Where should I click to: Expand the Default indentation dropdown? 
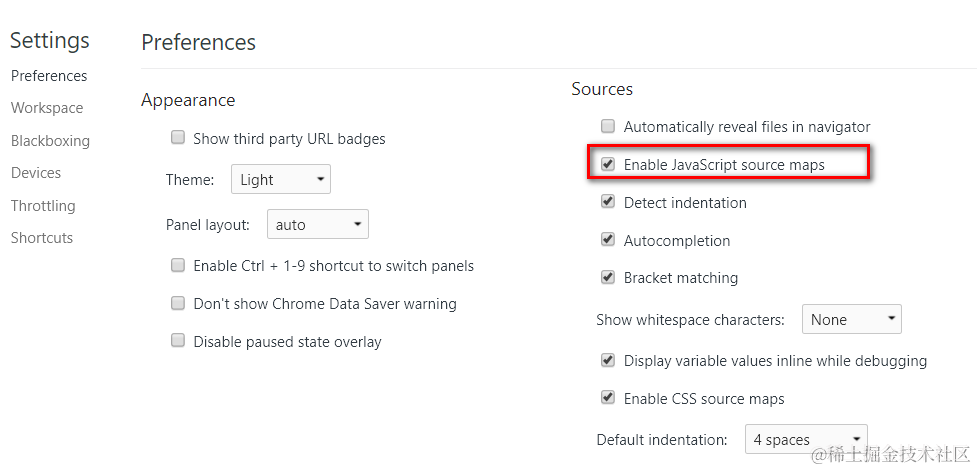(806, 440)
